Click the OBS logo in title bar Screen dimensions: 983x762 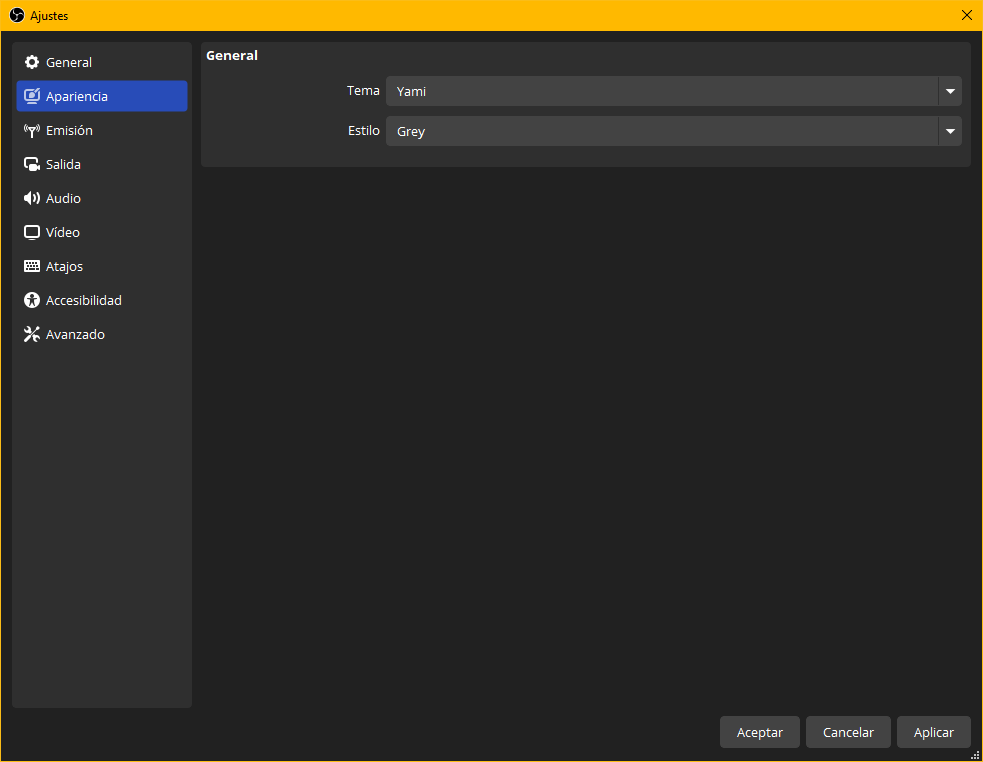[17, 15]
